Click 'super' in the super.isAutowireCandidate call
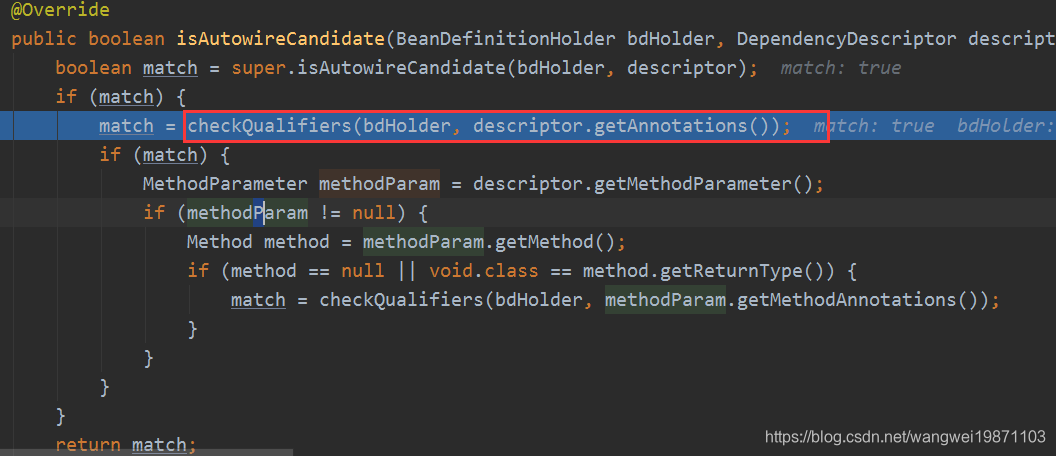Screen dimensions: 1056x456 (x=259, y=68)
